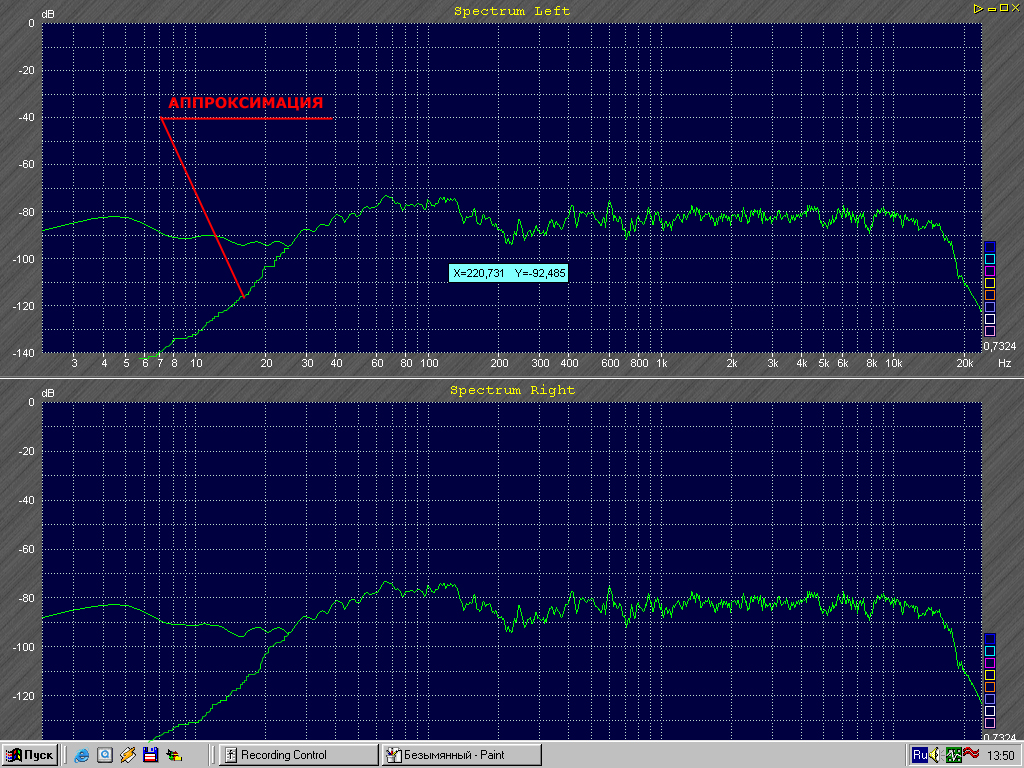Open the Пуск start menu
The height and width of the screenshot is (768, 1024).
point(30,755)
